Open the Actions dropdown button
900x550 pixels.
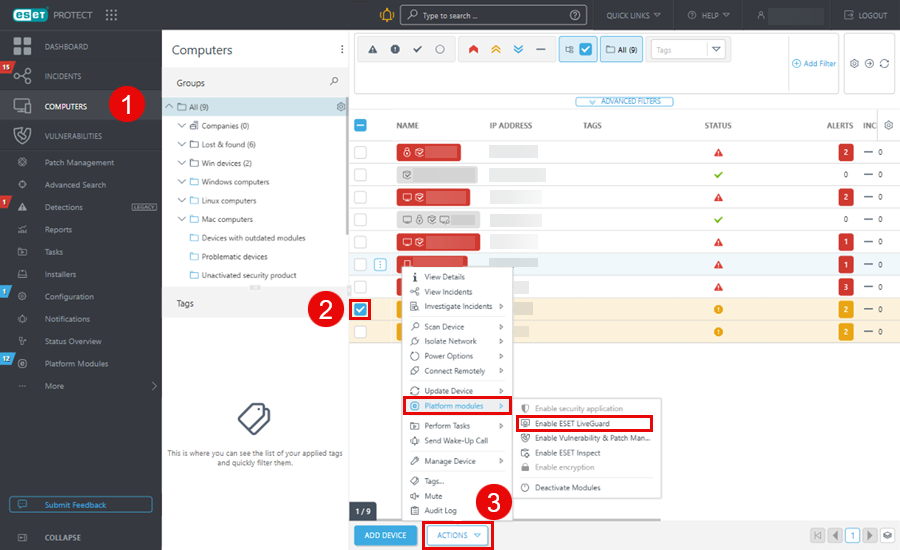click(457, 535)
